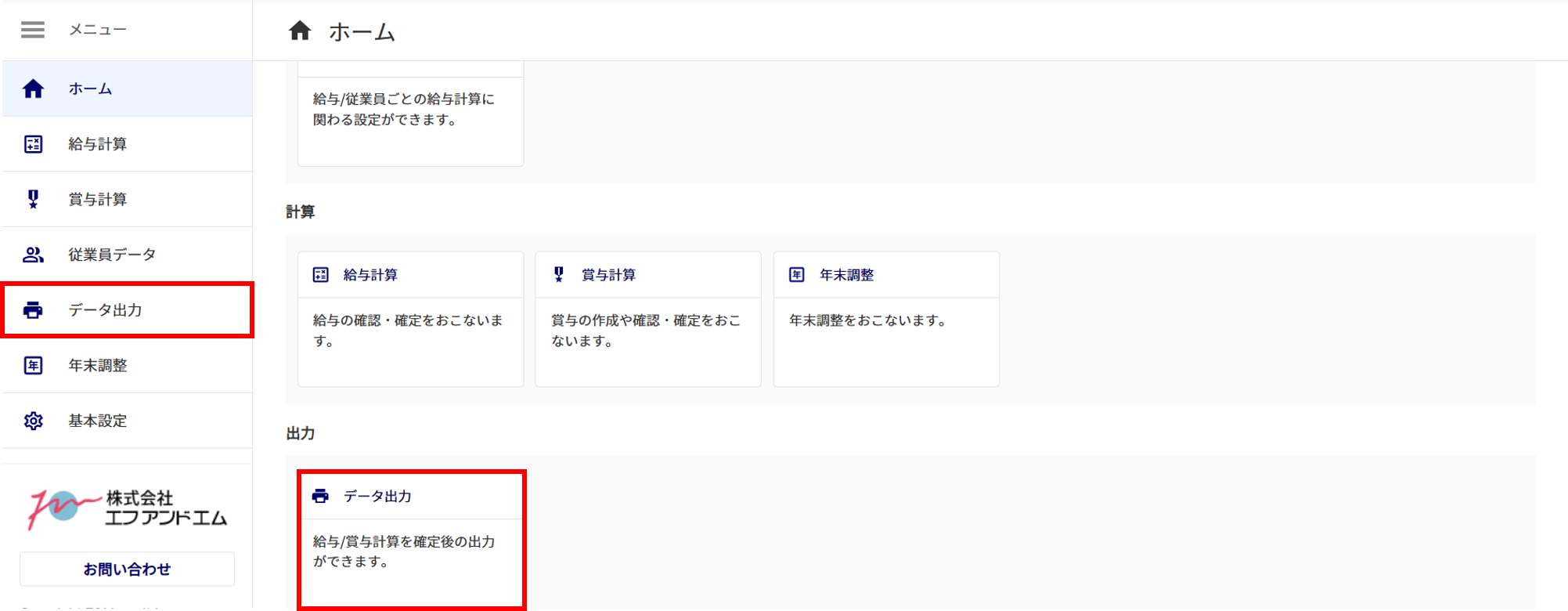Open 給与計算 from the sidebar
Screen dimensions: 1568x611
(x=128, y=144)
